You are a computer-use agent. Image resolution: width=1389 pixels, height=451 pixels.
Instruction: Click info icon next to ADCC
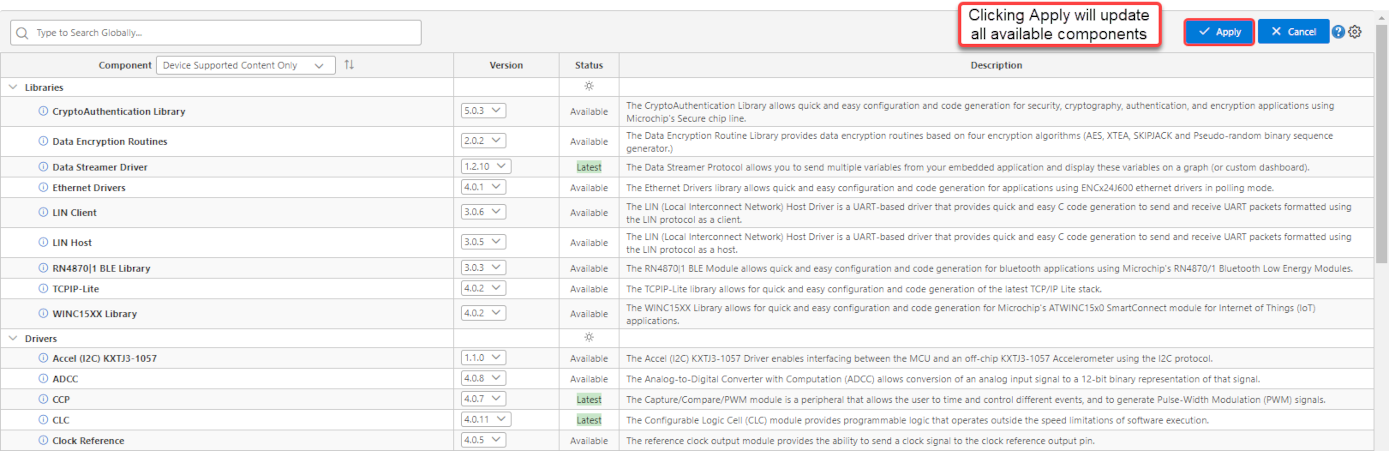(x=43, y=379)
